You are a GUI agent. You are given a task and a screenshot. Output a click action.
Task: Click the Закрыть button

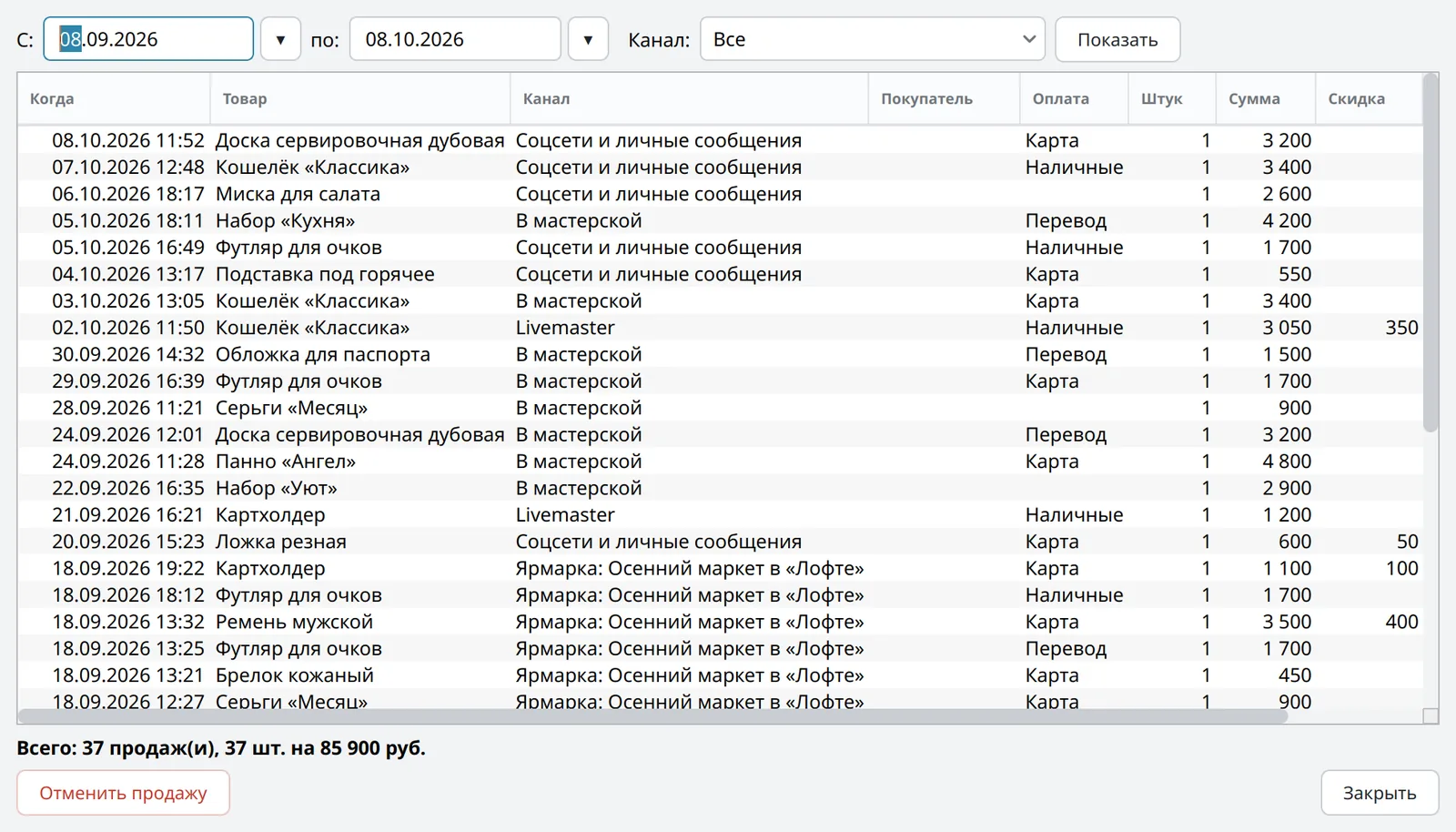click(x=1380, y=793)
